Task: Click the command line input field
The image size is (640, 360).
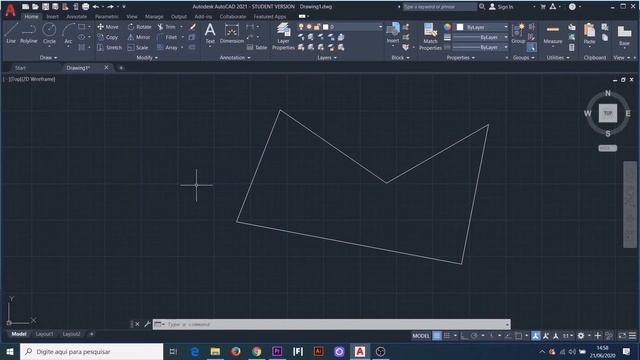Action: (331, 324)
